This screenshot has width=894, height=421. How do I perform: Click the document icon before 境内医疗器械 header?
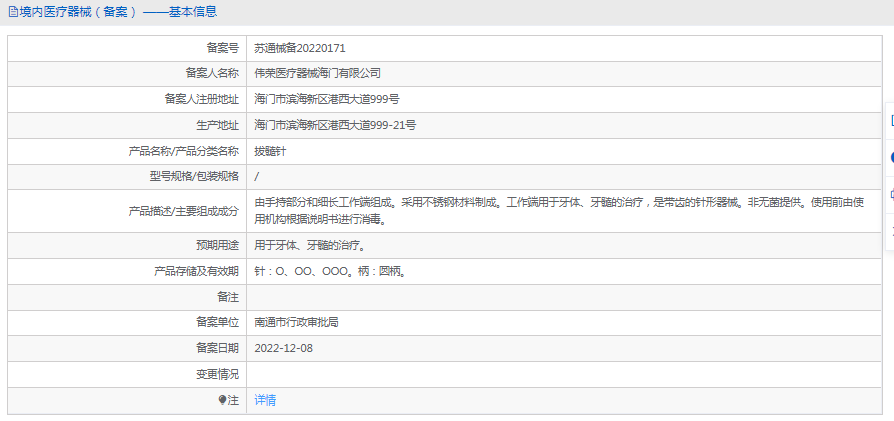[x=13, y=11]
